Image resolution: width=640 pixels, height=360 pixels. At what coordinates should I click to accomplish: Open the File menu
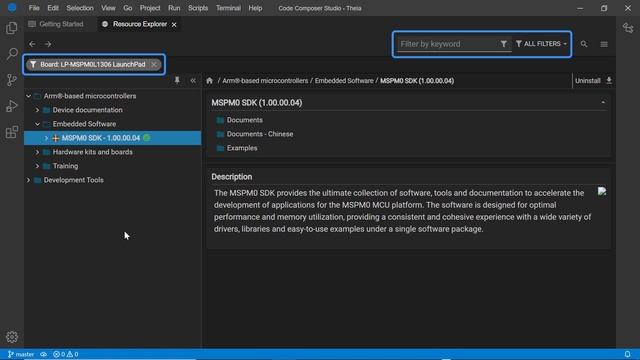[34, 8]
